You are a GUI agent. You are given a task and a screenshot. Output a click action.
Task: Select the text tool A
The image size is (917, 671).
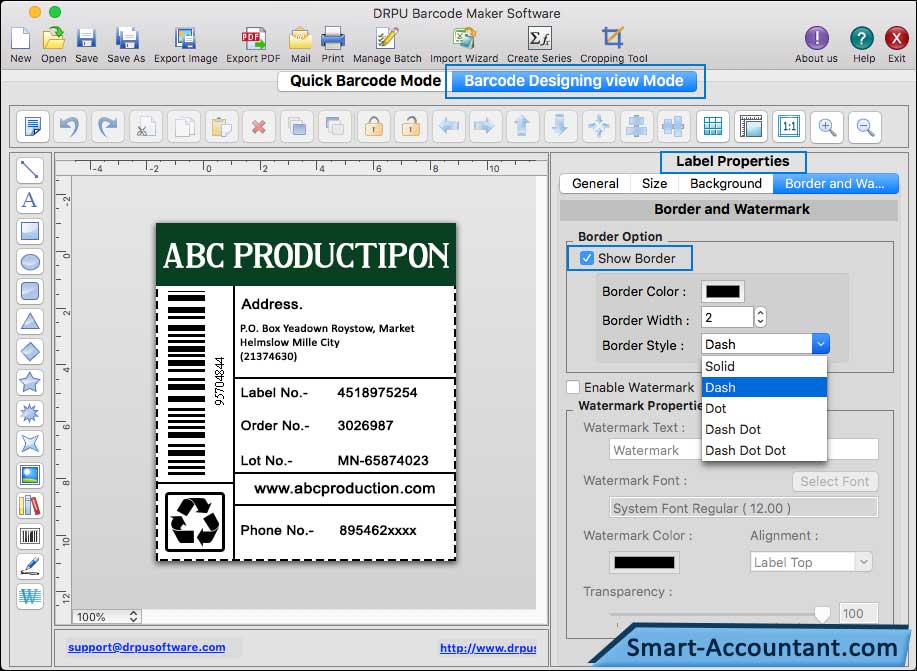pyautogui.click(x=30, y=200)
